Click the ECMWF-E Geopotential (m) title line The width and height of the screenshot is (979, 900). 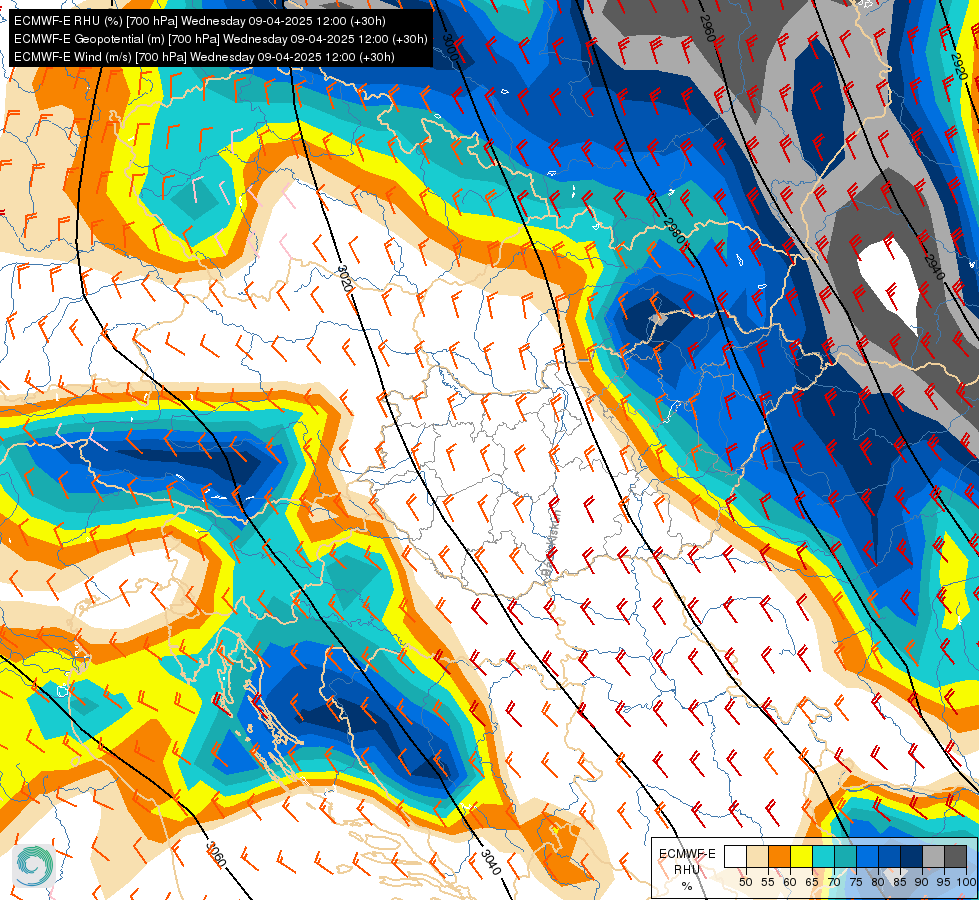[220, 39]
